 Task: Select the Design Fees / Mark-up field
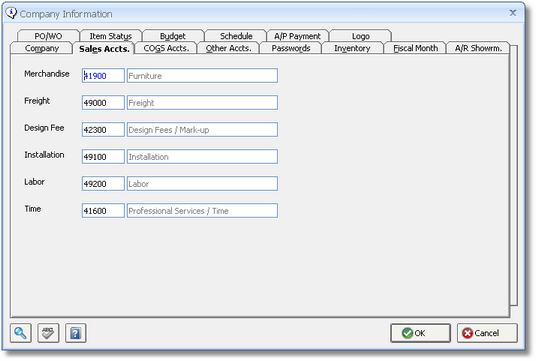point(202,130)
